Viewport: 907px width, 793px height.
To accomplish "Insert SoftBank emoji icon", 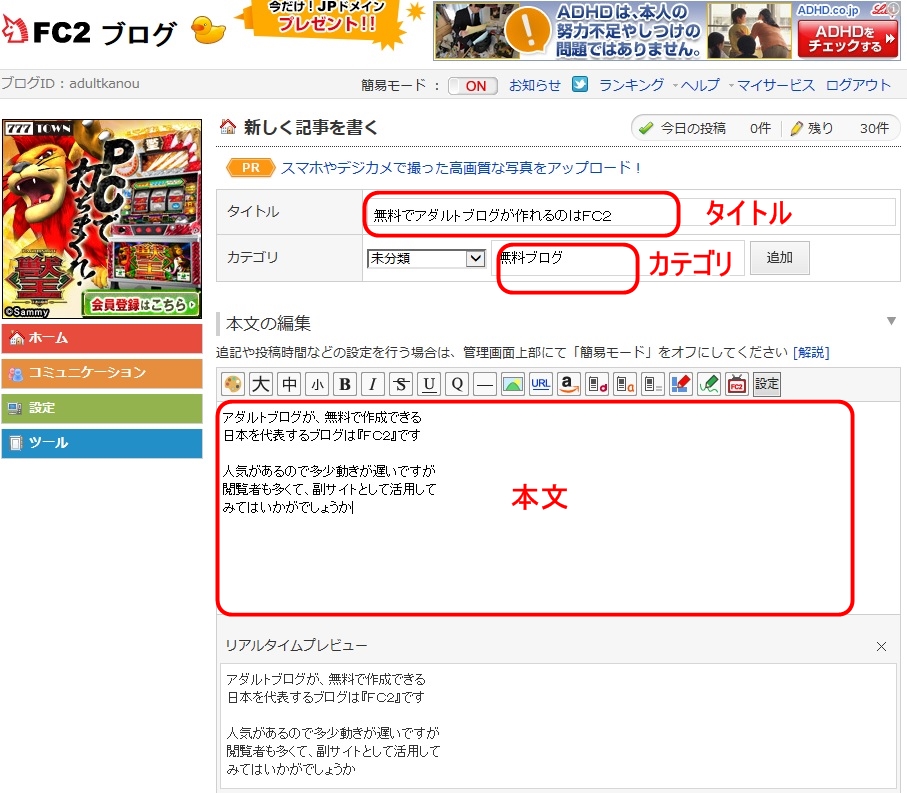I will point(652,384).
